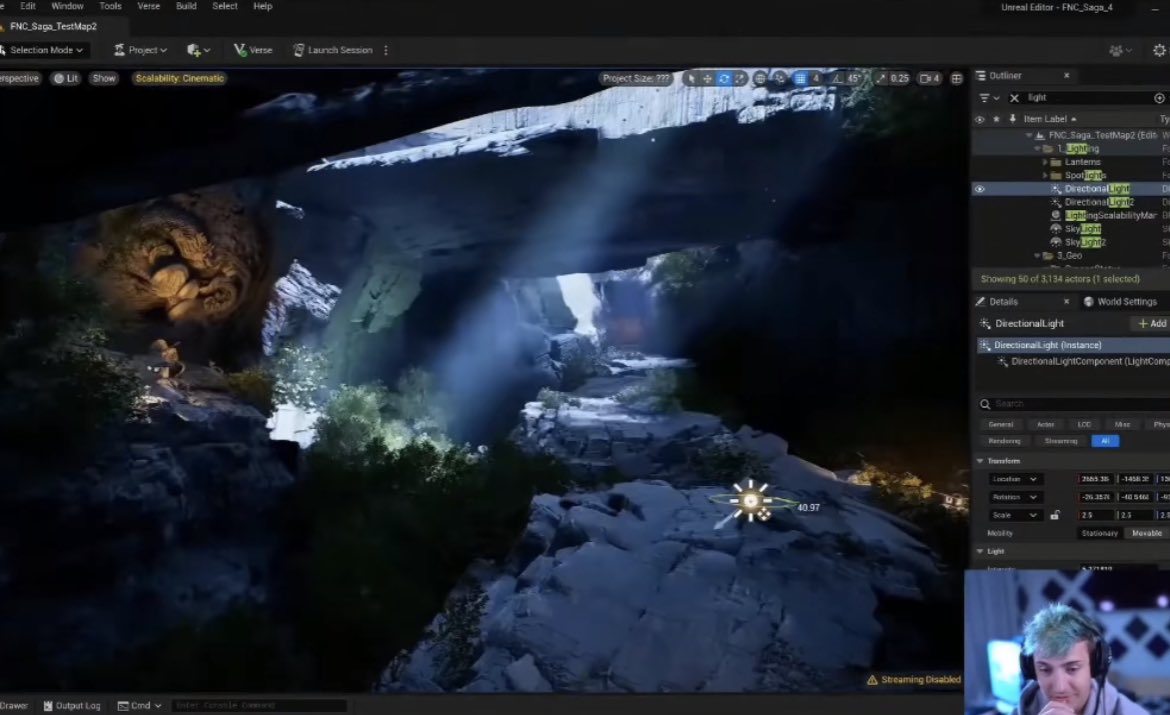Viewport: 1170px width, 715px height.
Task: Open the rotation snap angle settings
Action: pos(853,77)
